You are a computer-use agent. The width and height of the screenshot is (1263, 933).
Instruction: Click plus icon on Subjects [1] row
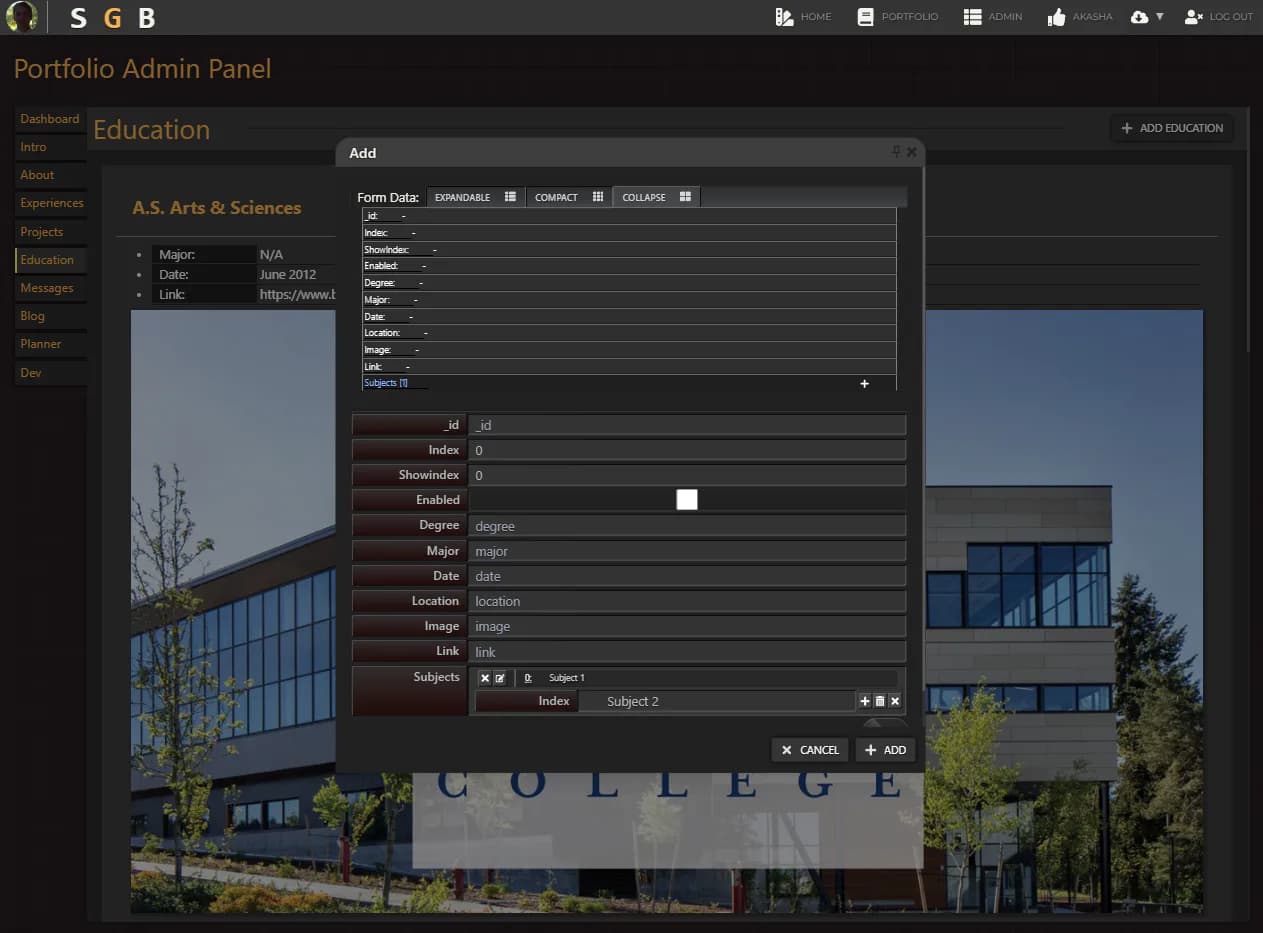pos(864,384)
